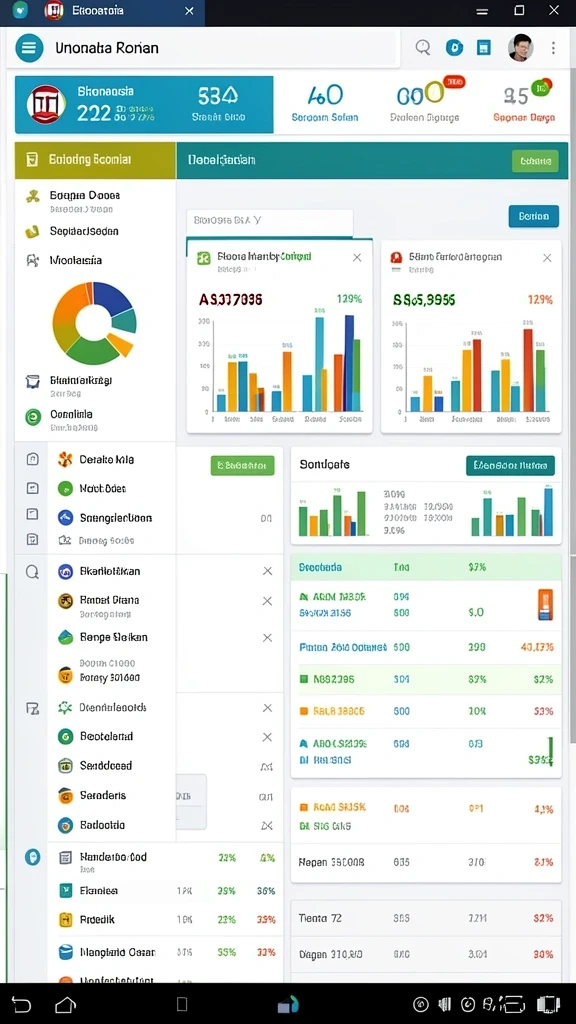Remove the Ranoat Gtana item with X
576x1024 pixels.
pyautogui.click(x=267, y=601)
